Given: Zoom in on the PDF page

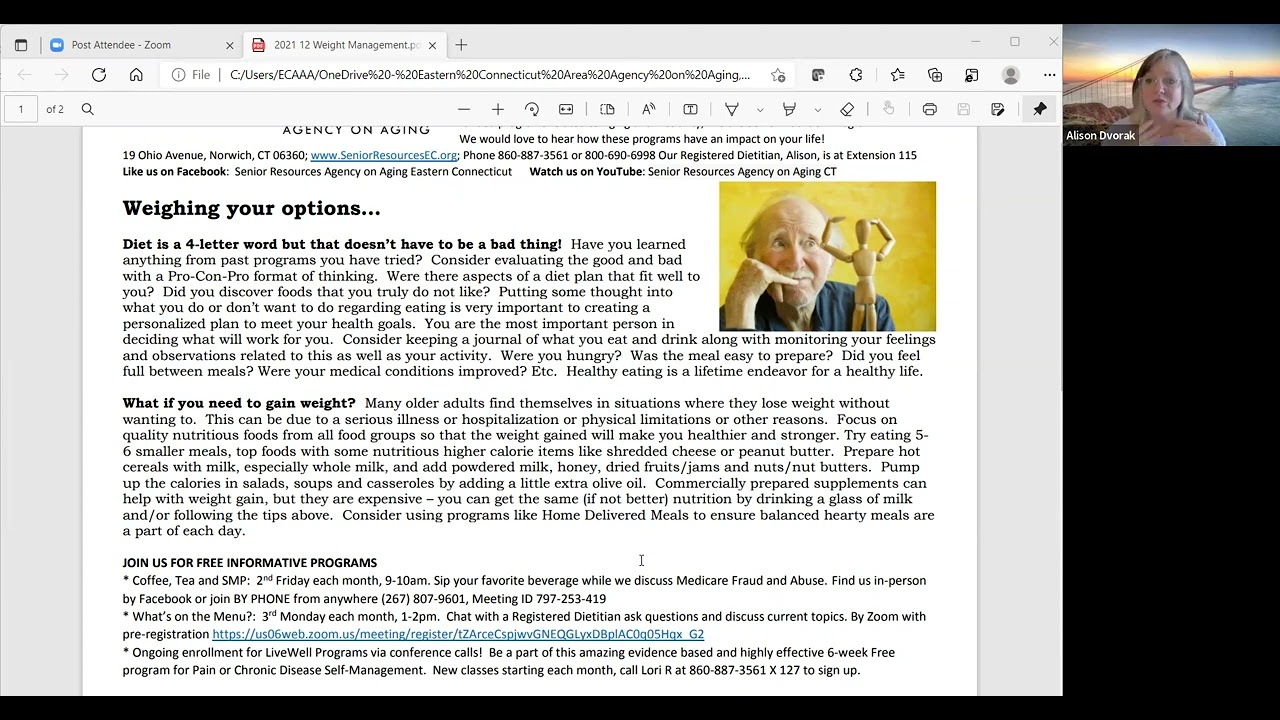Looking at the screenshot, I should point(498,109).
